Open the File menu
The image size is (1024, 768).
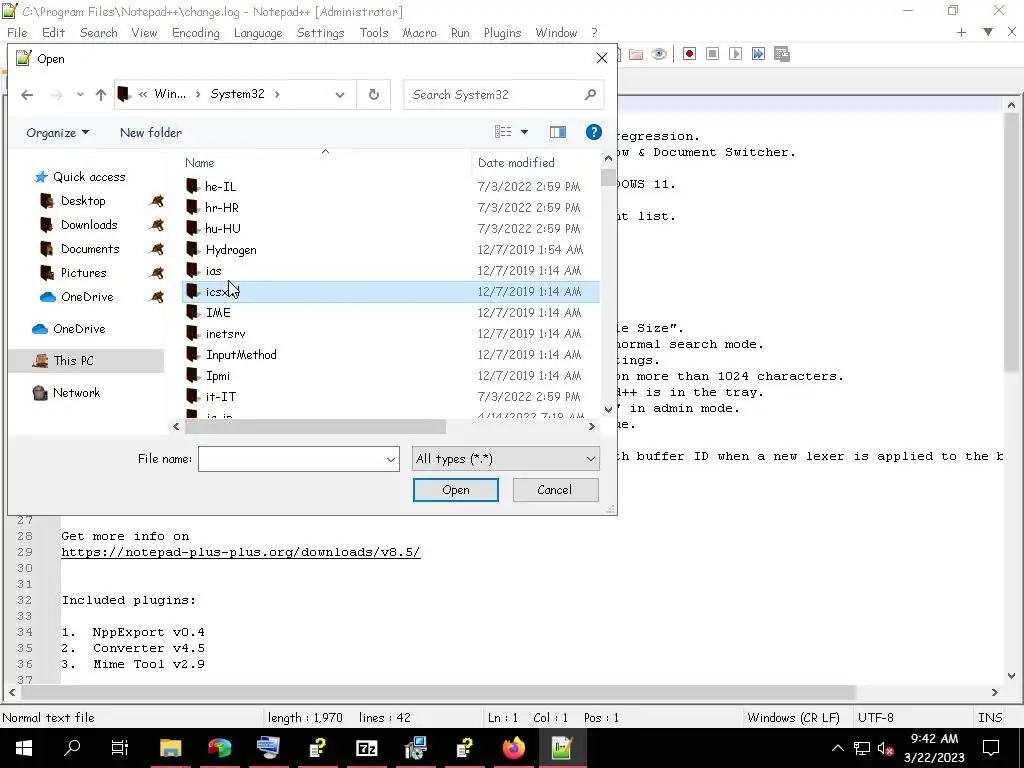point(17,33)
